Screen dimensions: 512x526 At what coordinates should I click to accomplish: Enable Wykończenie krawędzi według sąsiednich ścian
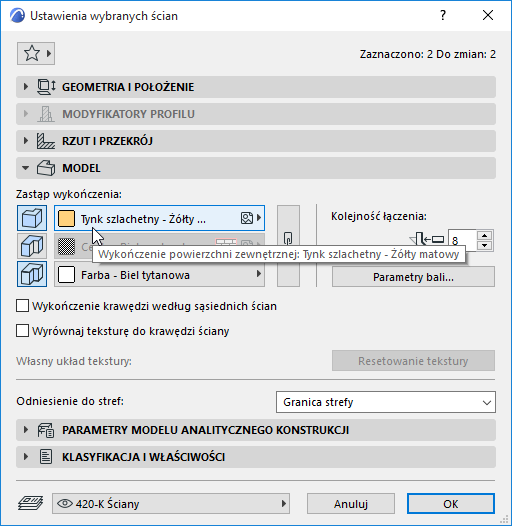tap(22, 306)
